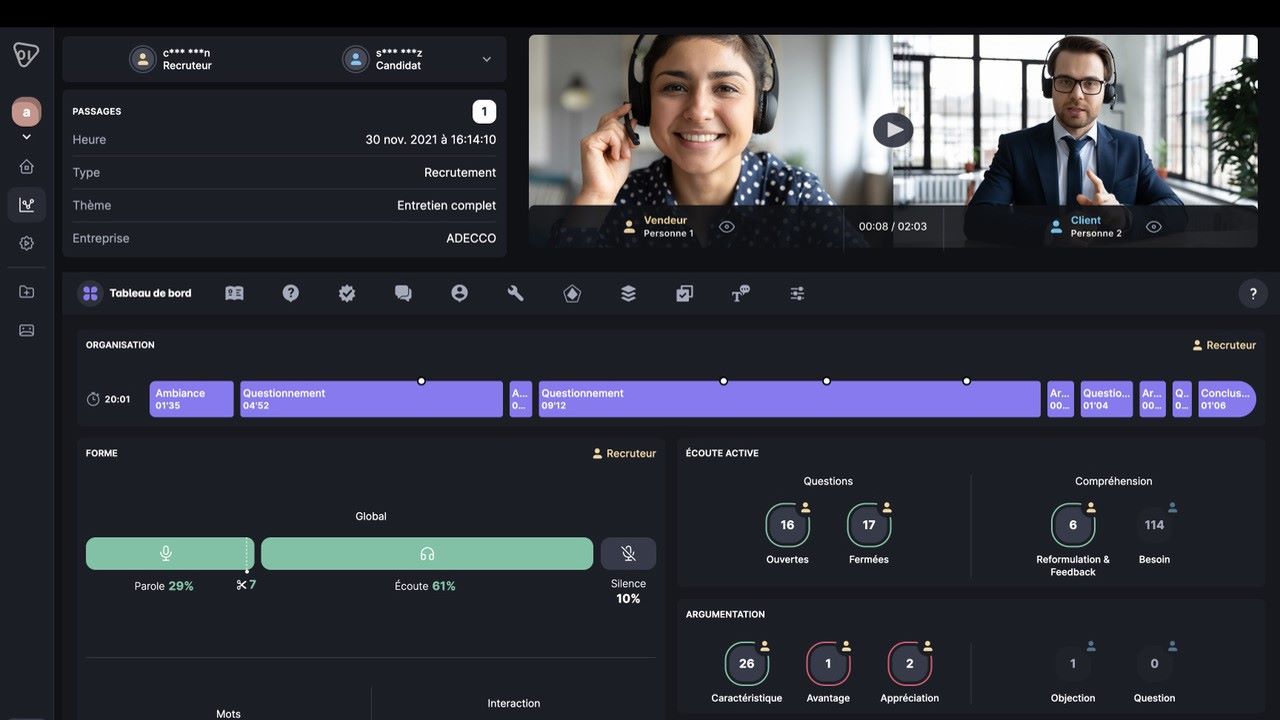Screen dimensions: 1280x720
Task: Open the chat bubbles icon in toolbar
Action: tap(403, 293)
